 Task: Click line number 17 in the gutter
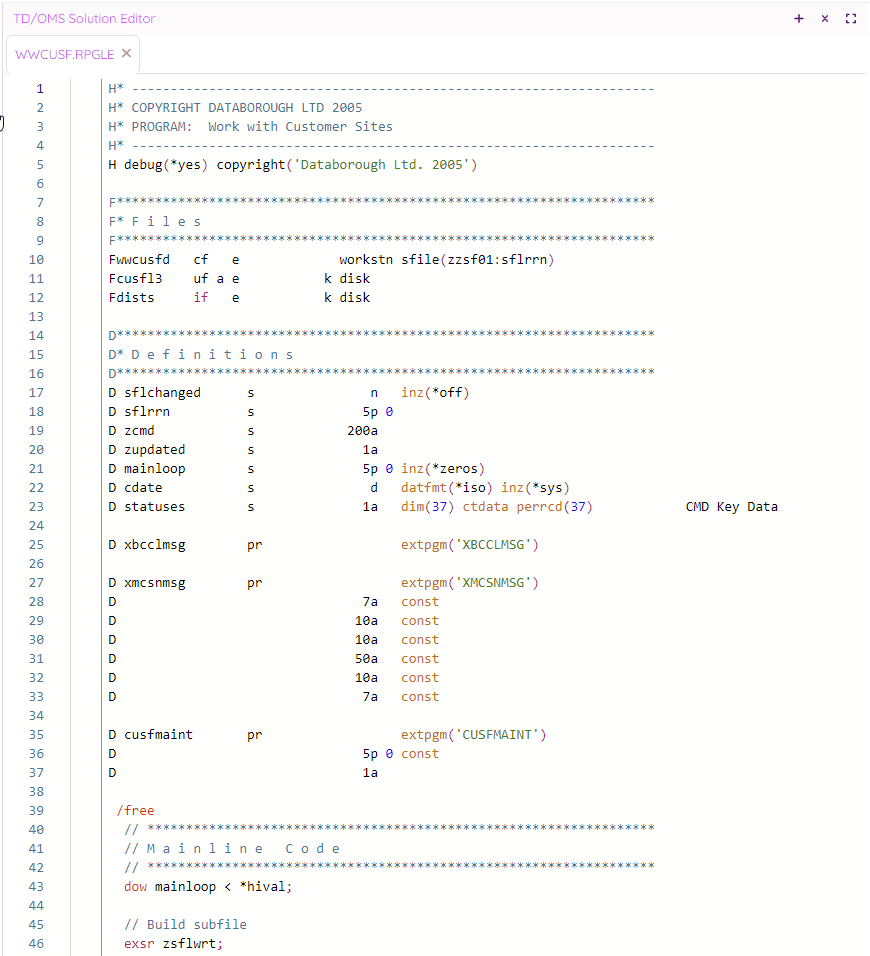click(39, 392)
